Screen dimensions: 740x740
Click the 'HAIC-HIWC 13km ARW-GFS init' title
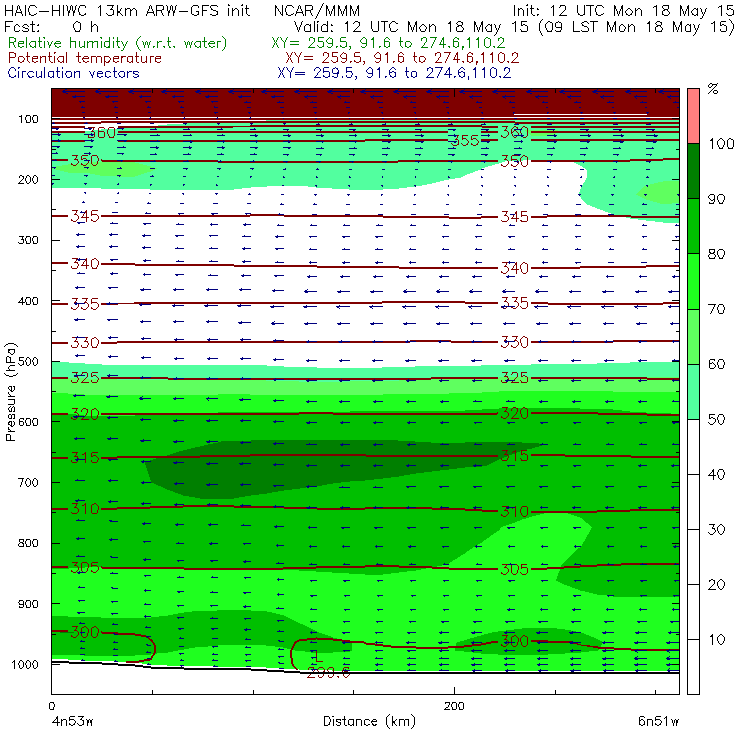pos(127,10)
